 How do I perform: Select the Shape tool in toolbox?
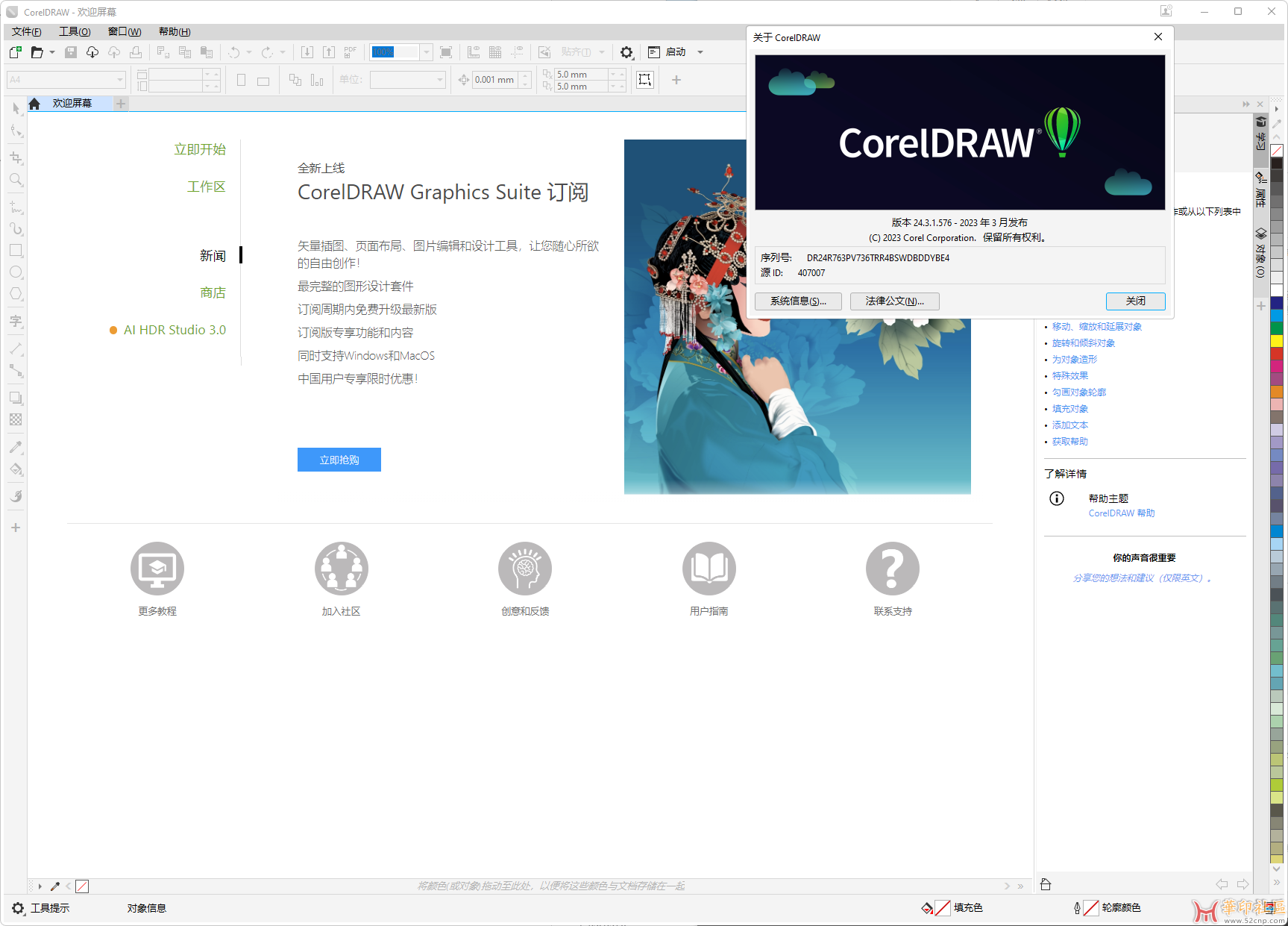point(16,131)
